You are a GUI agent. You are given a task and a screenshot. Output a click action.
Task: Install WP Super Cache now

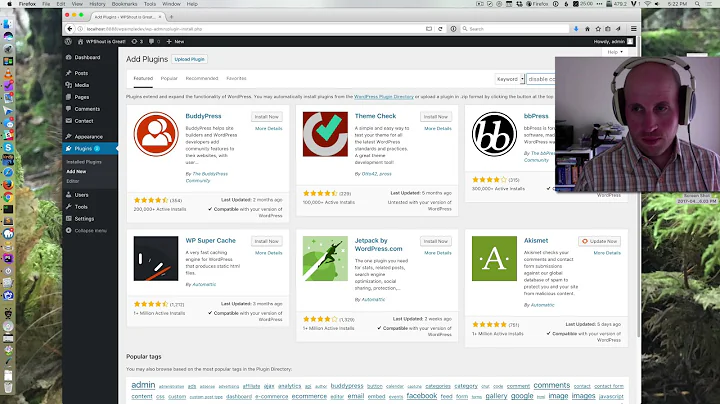tap(266, 241)
